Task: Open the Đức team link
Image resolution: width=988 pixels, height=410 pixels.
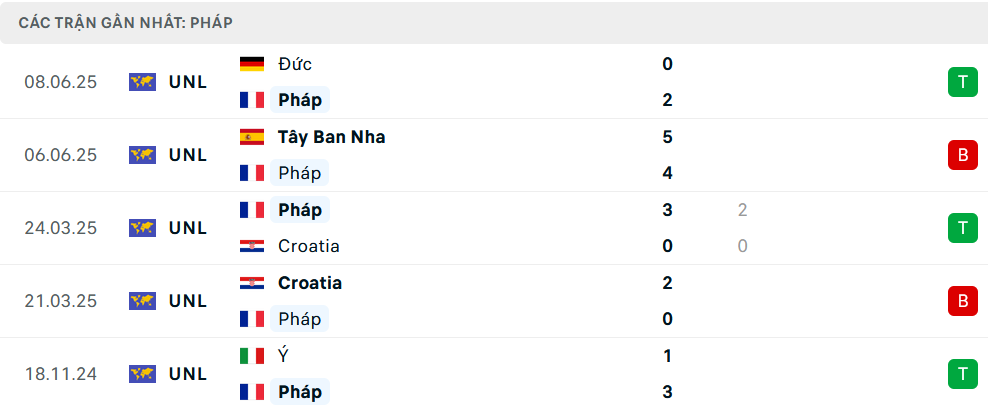Action: click(x=296, y=64)
